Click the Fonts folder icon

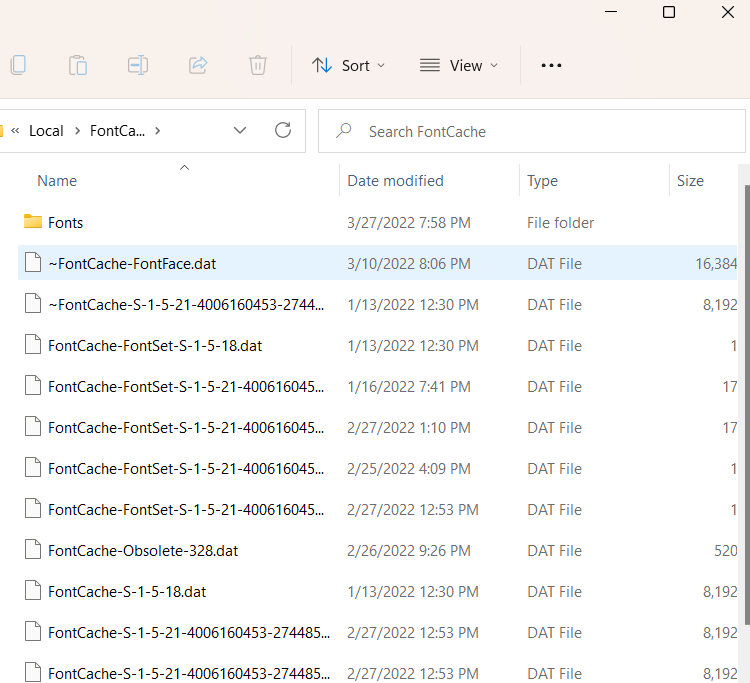[33, 222]
